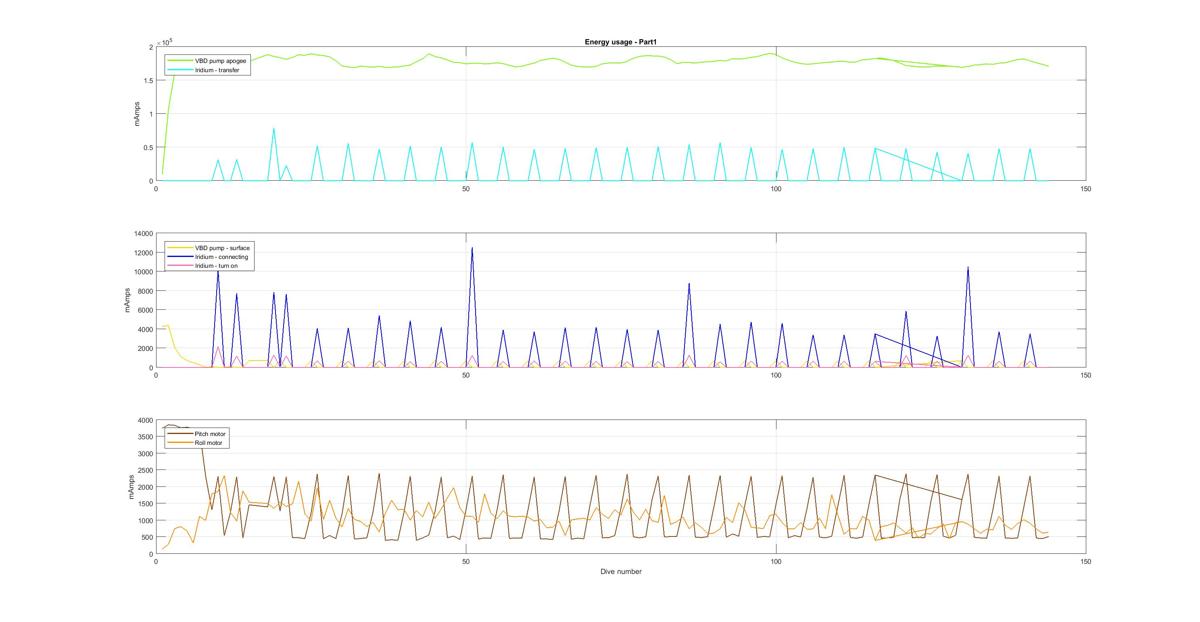Screen dimensions: 1200x622
Task: Click the mAmps label of the middle plot
Action: (x=128, y=301)
